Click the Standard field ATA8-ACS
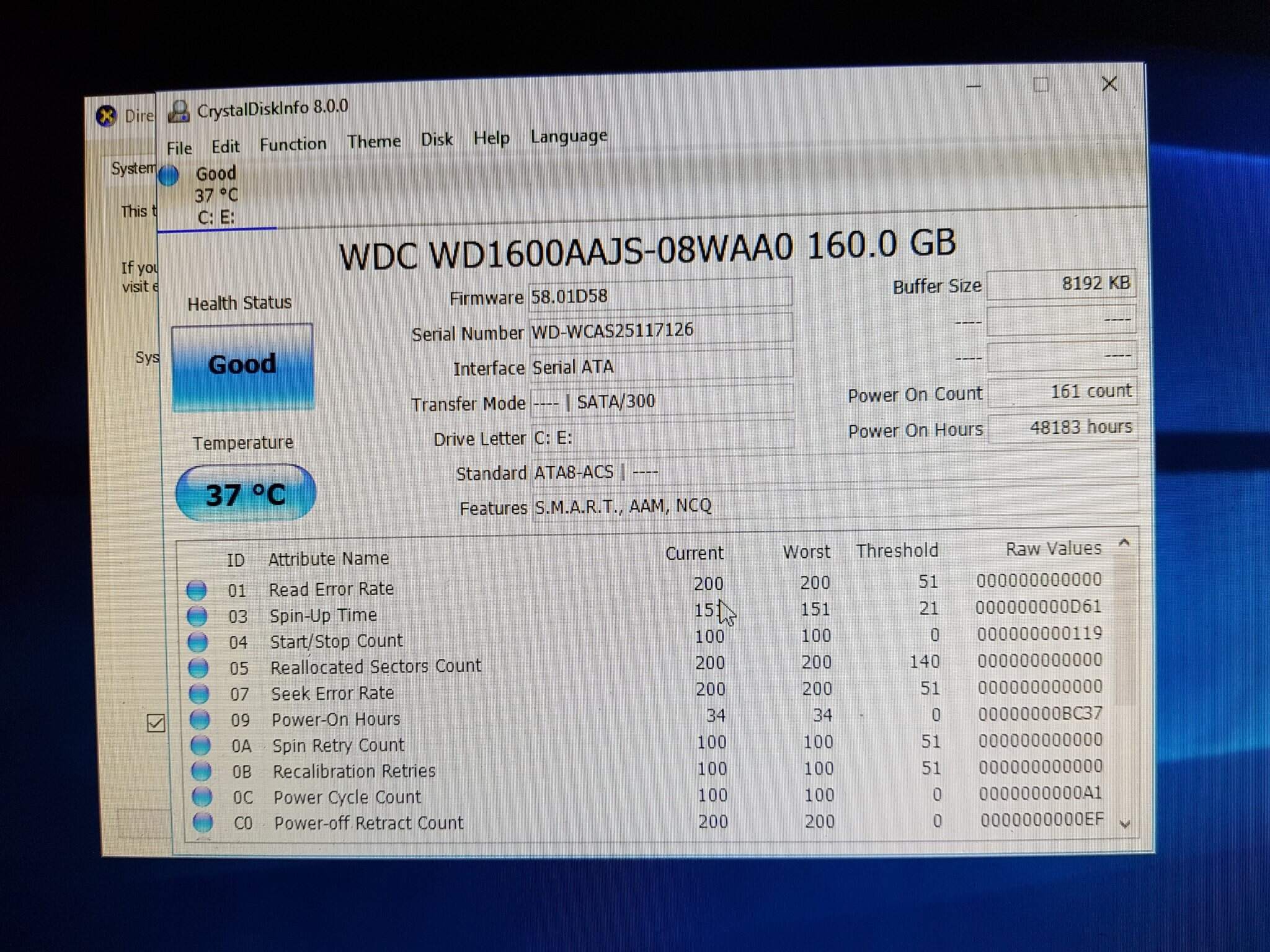The height and width of the screenshot is (952, 1270). 835,470
